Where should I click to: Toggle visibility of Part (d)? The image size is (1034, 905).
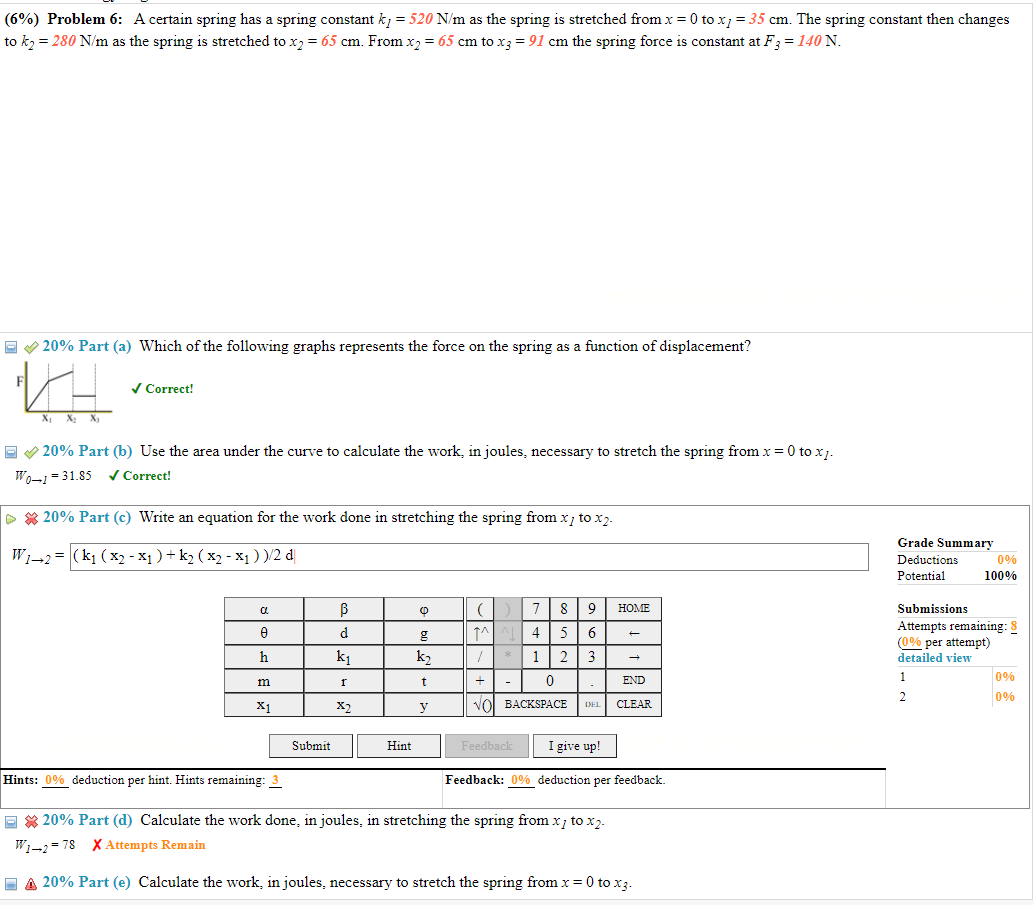(x=10, y=819)
